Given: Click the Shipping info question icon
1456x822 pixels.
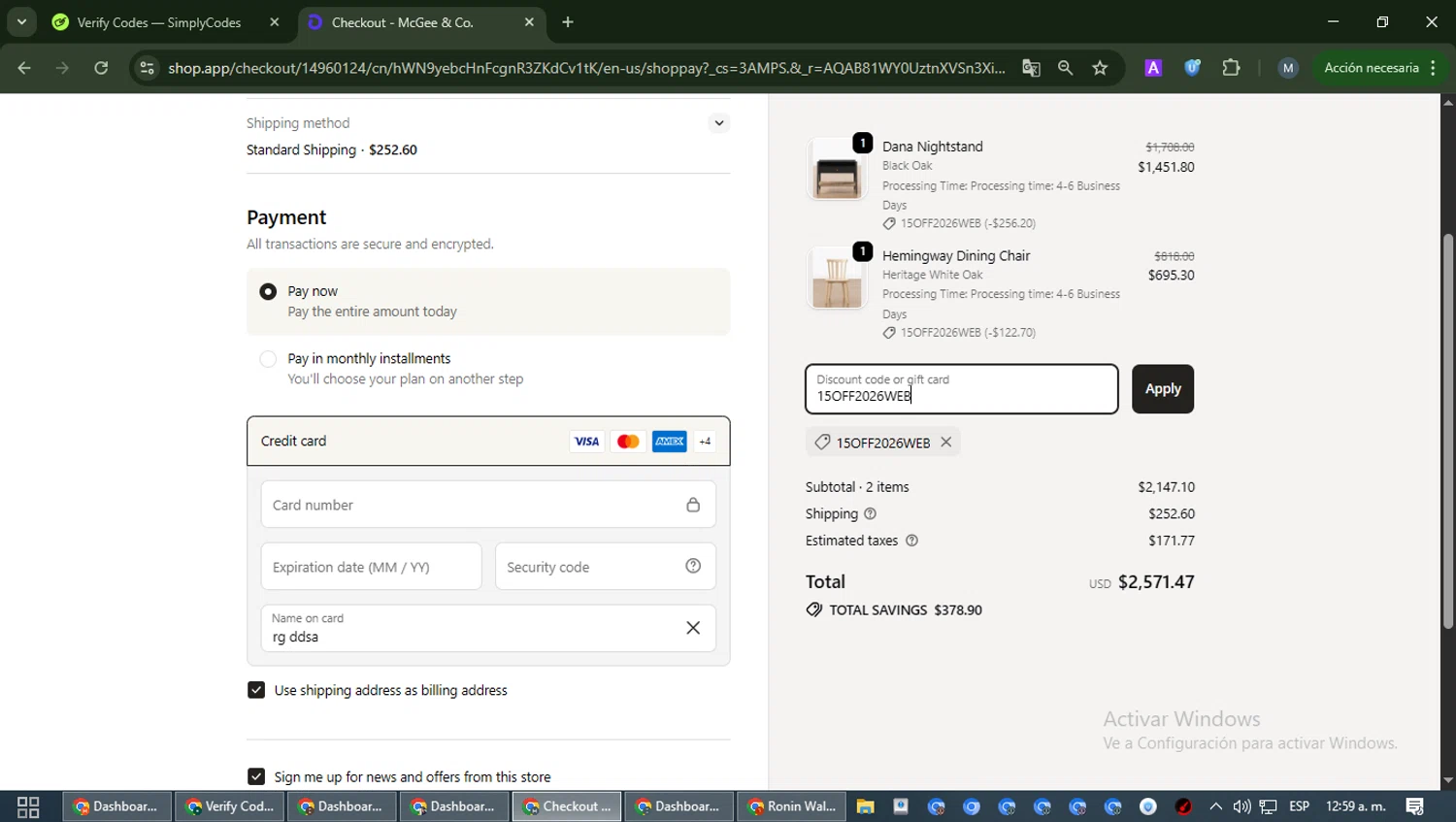Looking at the screenshot, I should pos(870,514).
